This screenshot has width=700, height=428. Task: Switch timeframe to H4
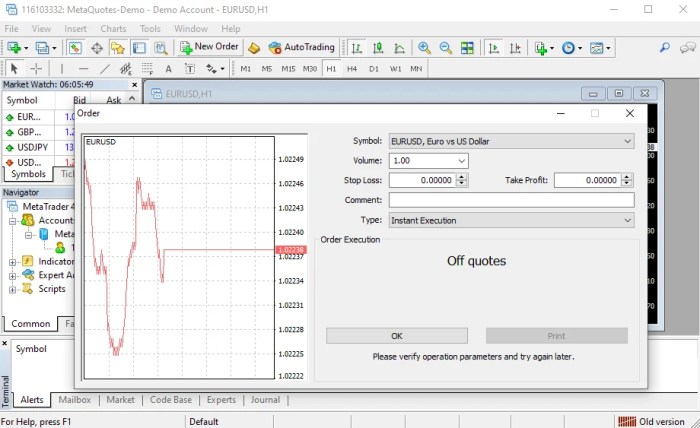(352, 69)
